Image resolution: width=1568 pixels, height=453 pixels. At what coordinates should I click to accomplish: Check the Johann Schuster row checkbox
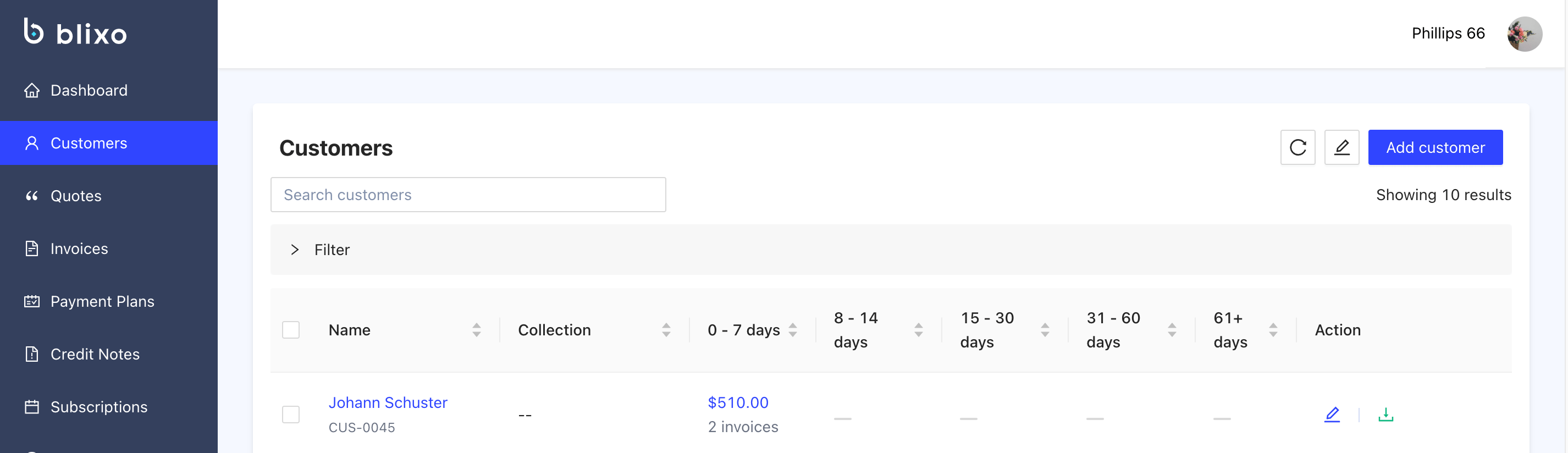(291, 415)
